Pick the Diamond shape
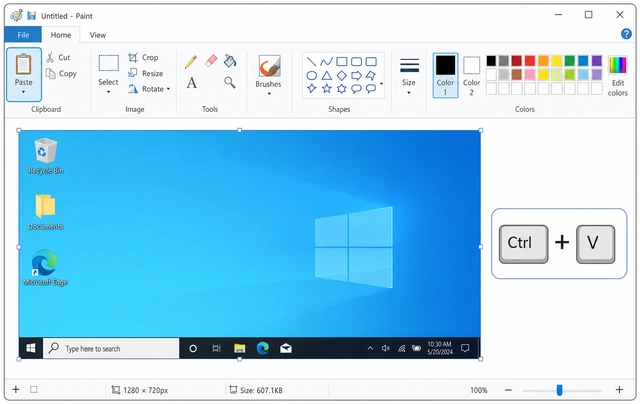Screen dimensions: 640x404 342,75
